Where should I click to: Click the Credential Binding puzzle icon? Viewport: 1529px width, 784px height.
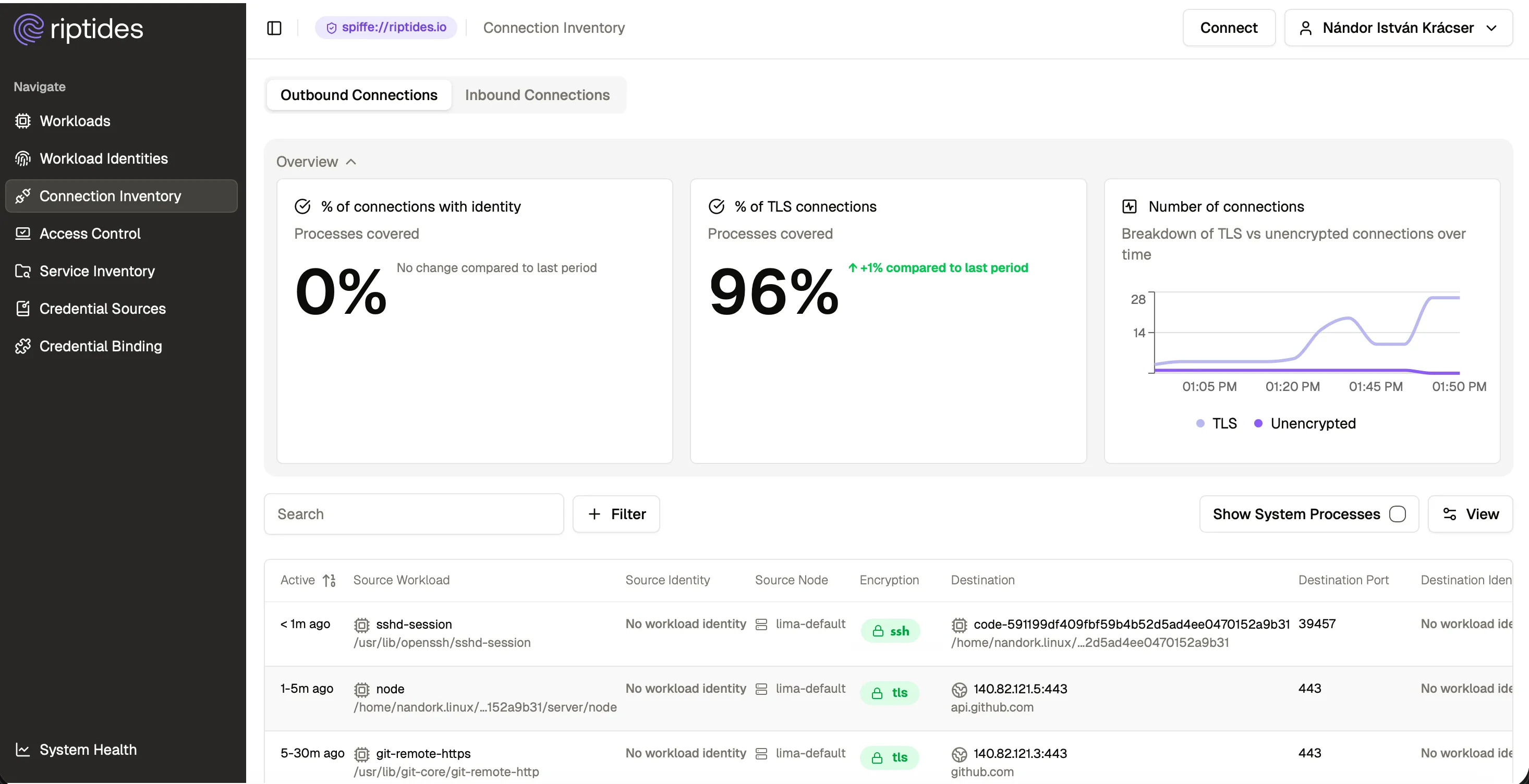pyautogui.click(x=22, y=346)
